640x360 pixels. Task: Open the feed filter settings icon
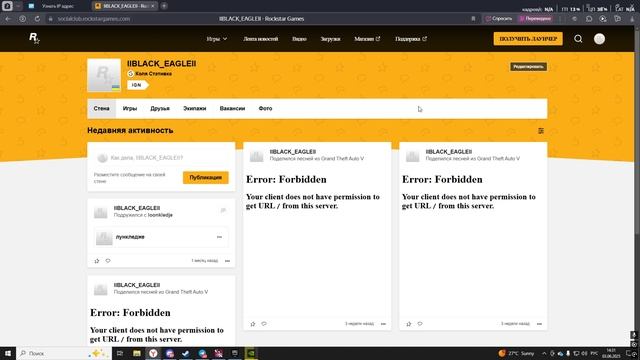click(541, 131)
